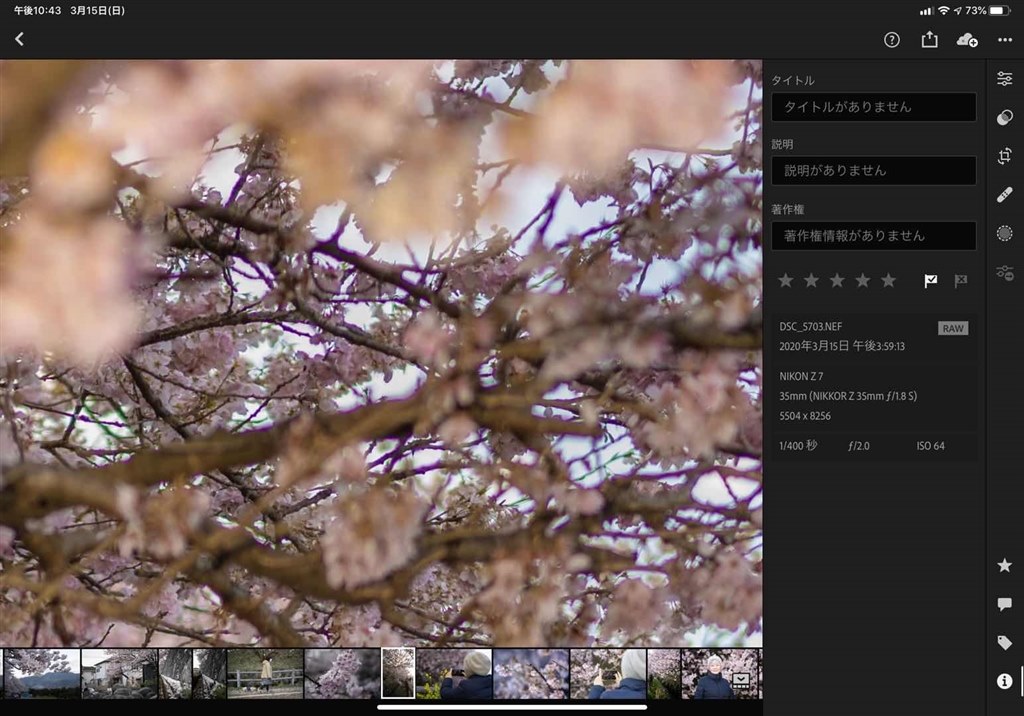The image size is (1024, 716).
Task: Click the title input field
Action: point(873,107)
